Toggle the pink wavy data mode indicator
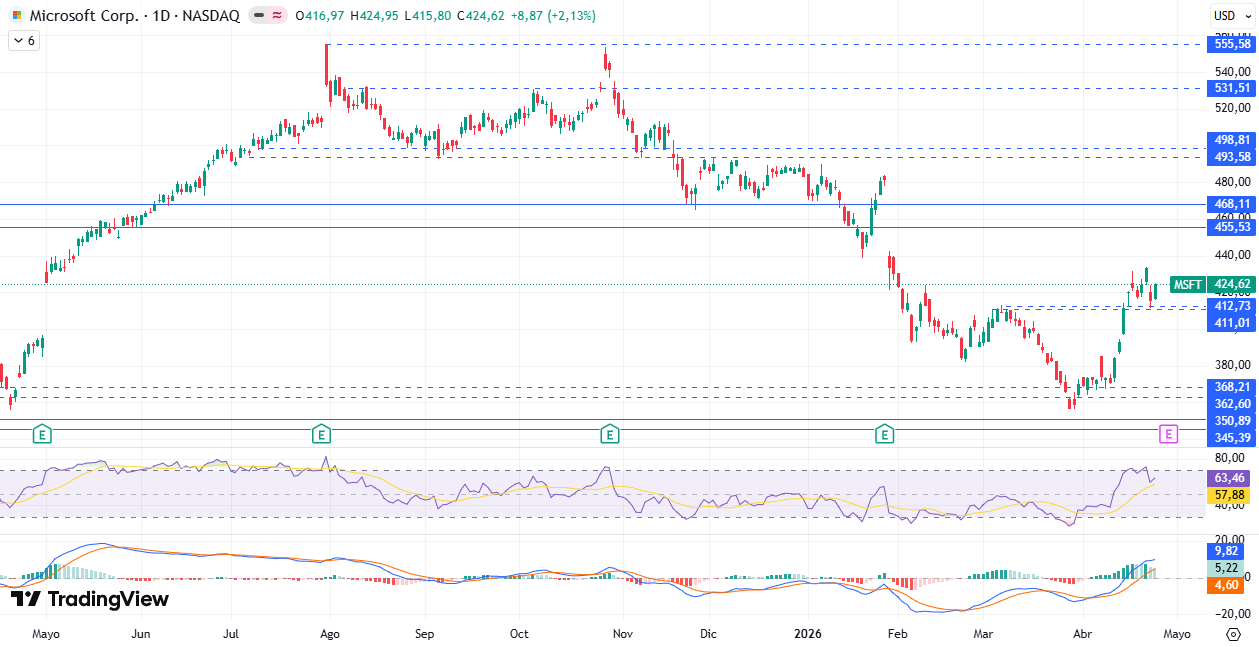 pyautogui.click(x=276, y=16)
